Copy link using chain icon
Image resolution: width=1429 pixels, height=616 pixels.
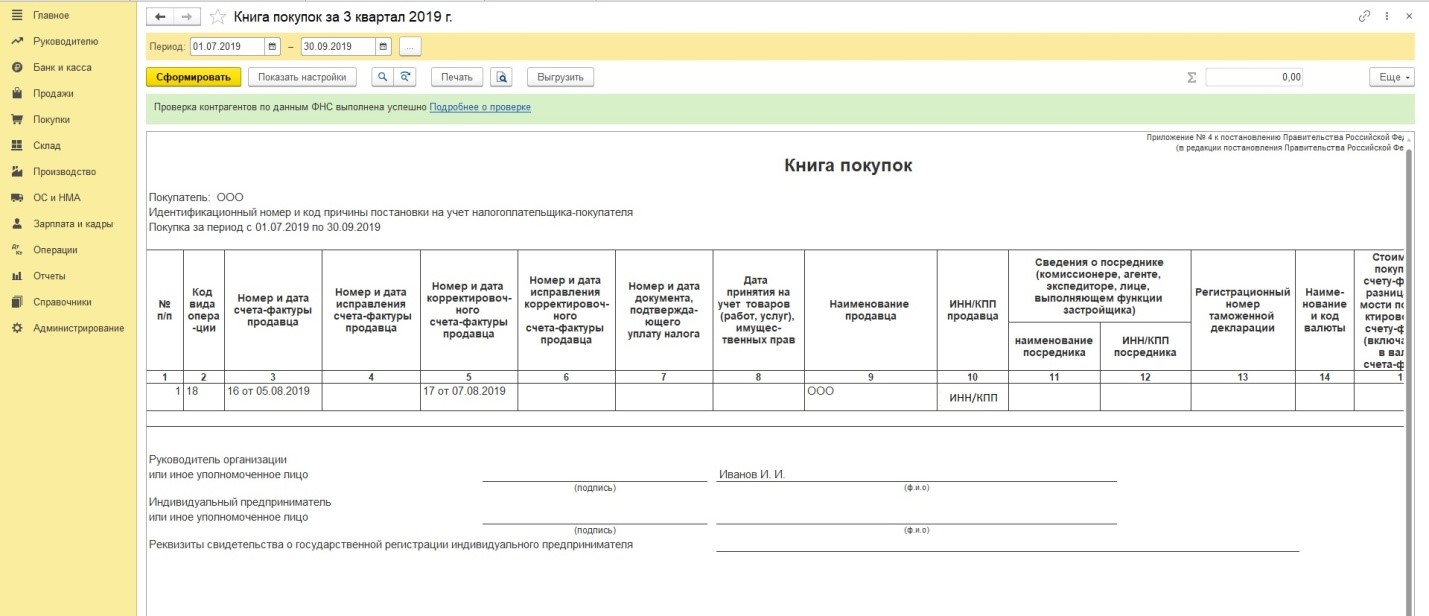[1364, 17]
